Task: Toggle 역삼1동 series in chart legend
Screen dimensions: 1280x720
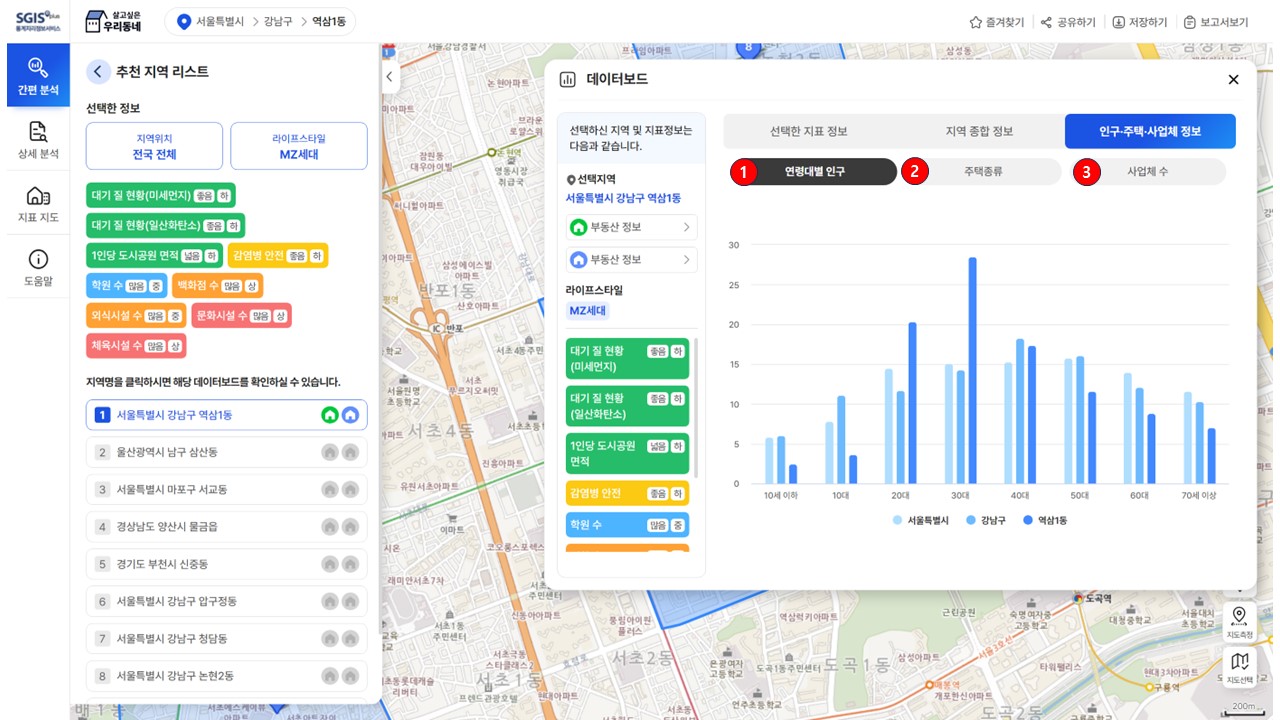Action: point(1044,520)
